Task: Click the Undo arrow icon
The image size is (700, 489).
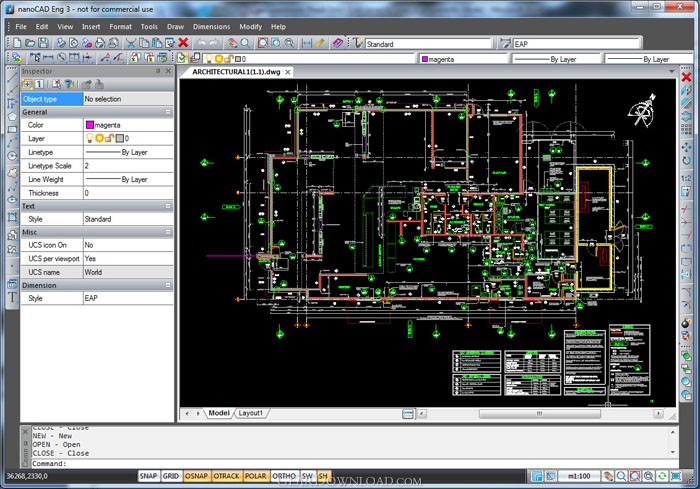Action: [202, 43]
